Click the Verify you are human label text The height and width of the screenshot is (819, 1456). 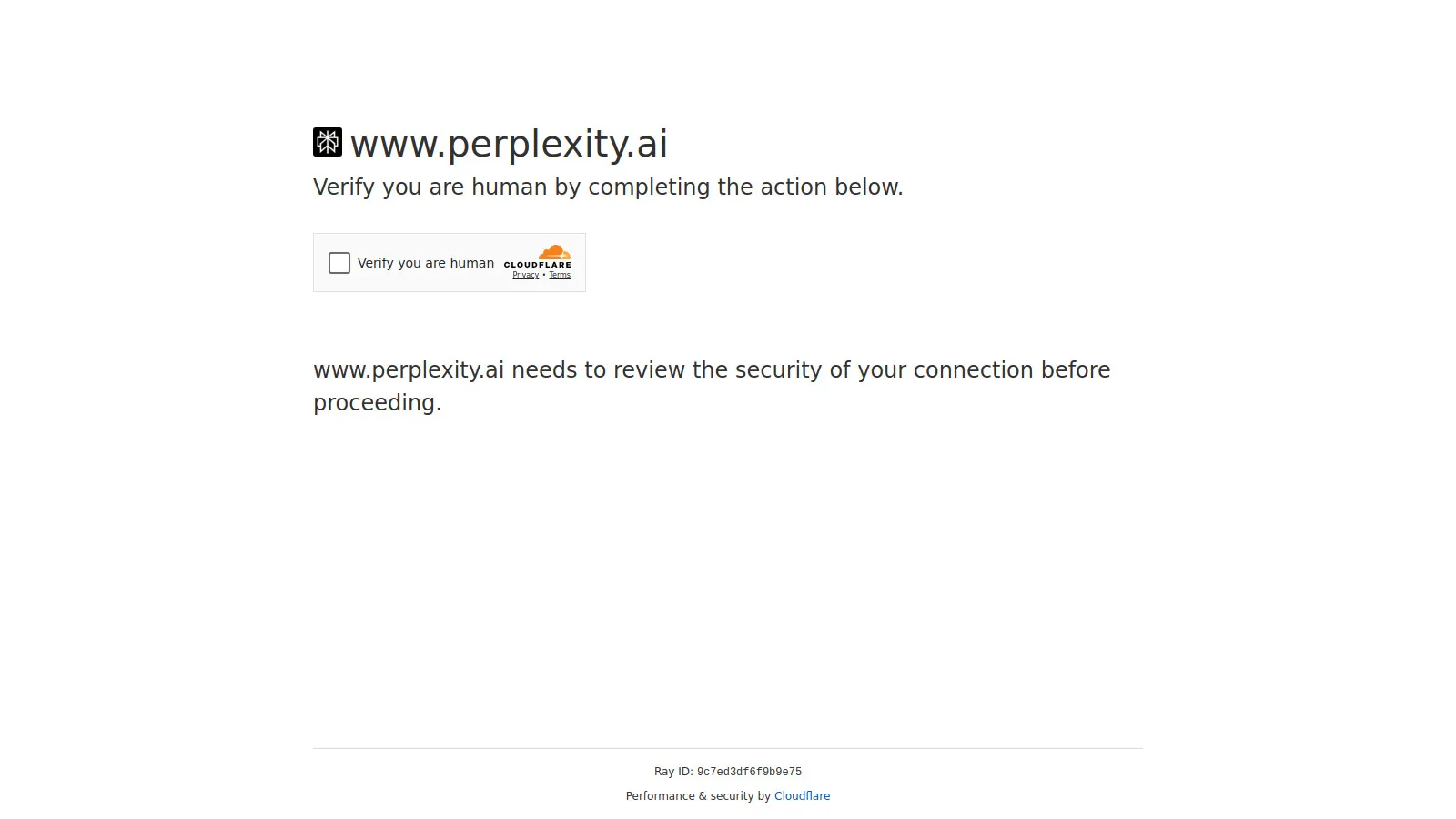tap(426, 263)
